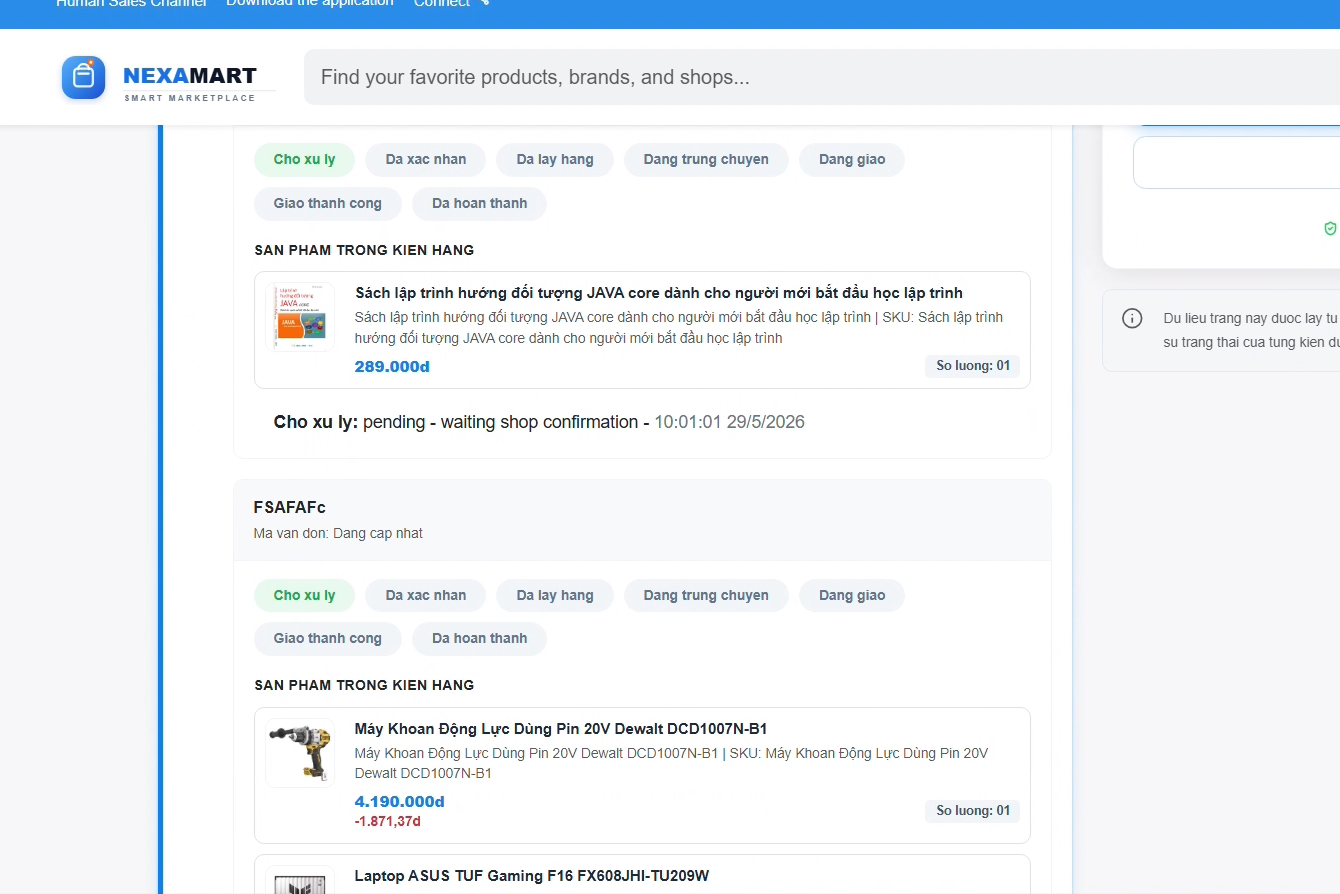Click the green shield check icon
1340x894 pixels.
pyautogui.click(x=1330, y=229)
